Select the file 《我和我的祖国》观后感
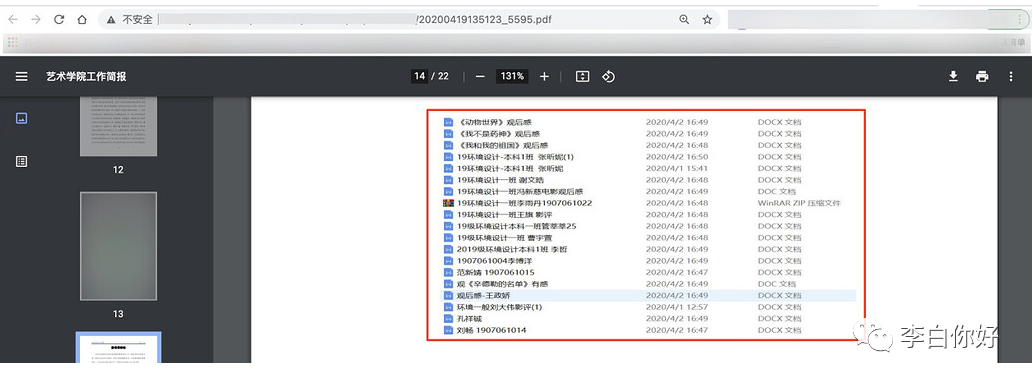Image resolution: width=1033 pixels, height=382 pixels. (x=503, y=145)
